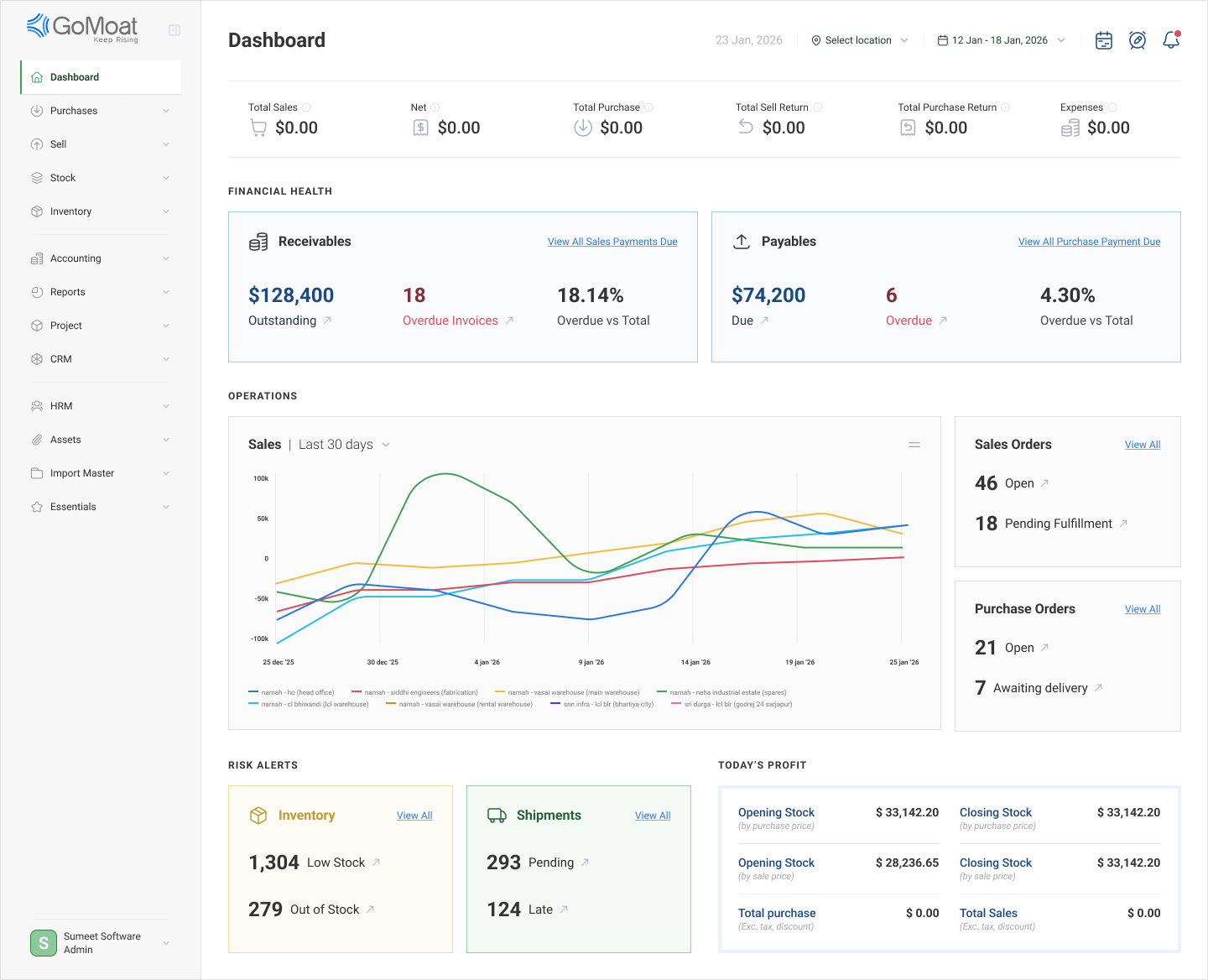The width and height of the screenshot is (1208, 980).
Task: Click View All Purchase Payment Due
Action: tap(1089, 242)
